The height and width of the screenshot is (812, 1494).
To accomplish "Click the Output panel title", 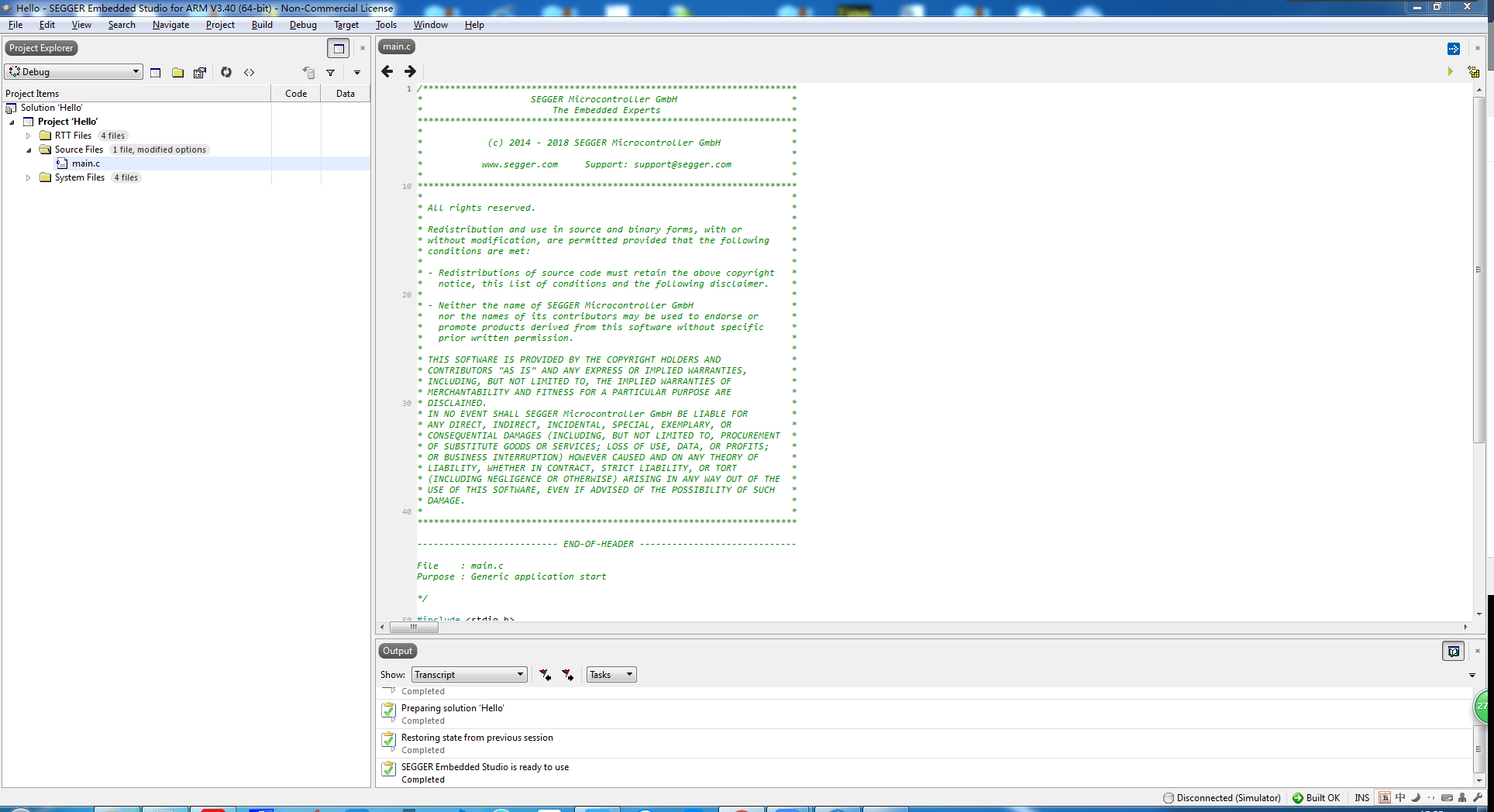I will [397, 651].
